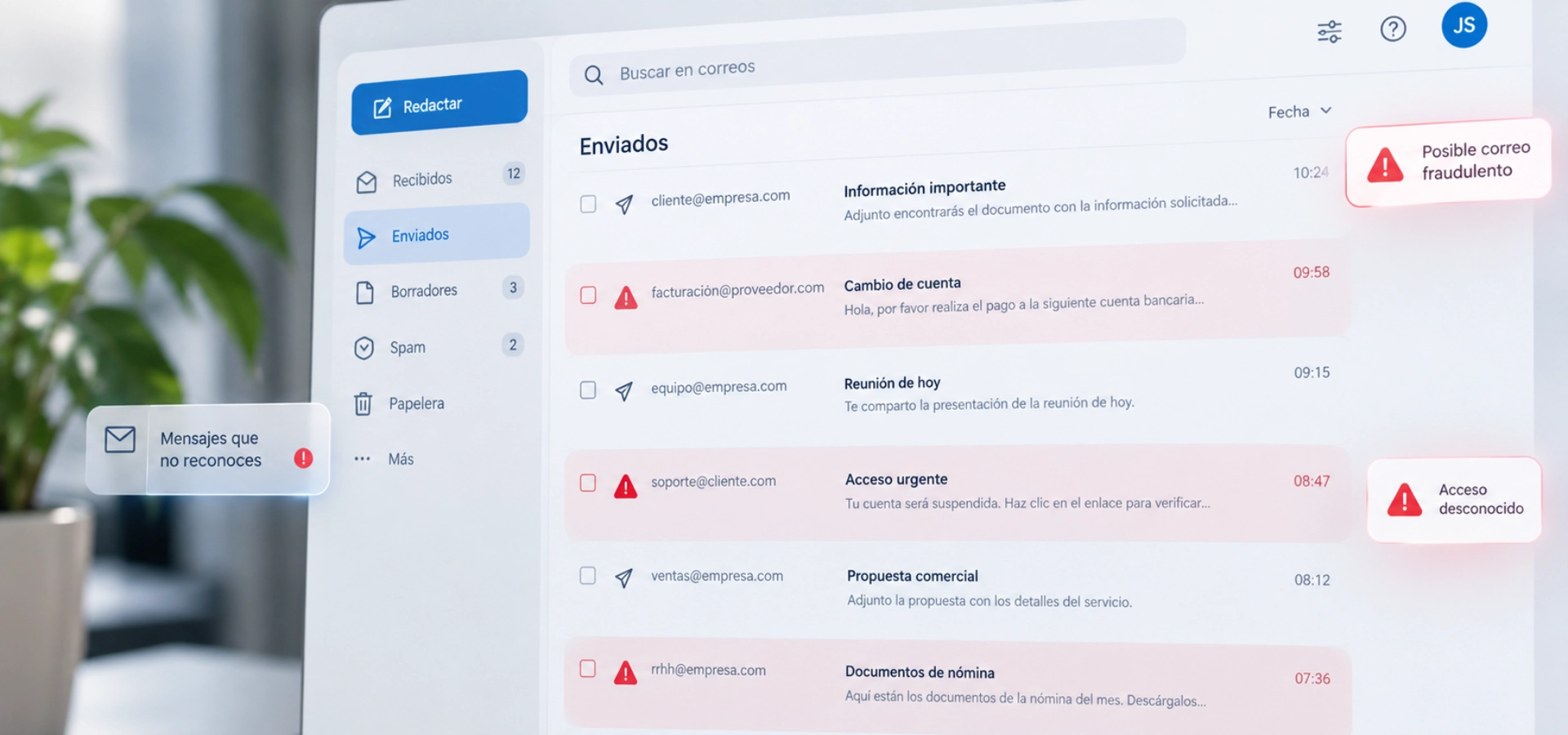
Task: Click the Buscar en correos search field
Action: coord(877,59)
